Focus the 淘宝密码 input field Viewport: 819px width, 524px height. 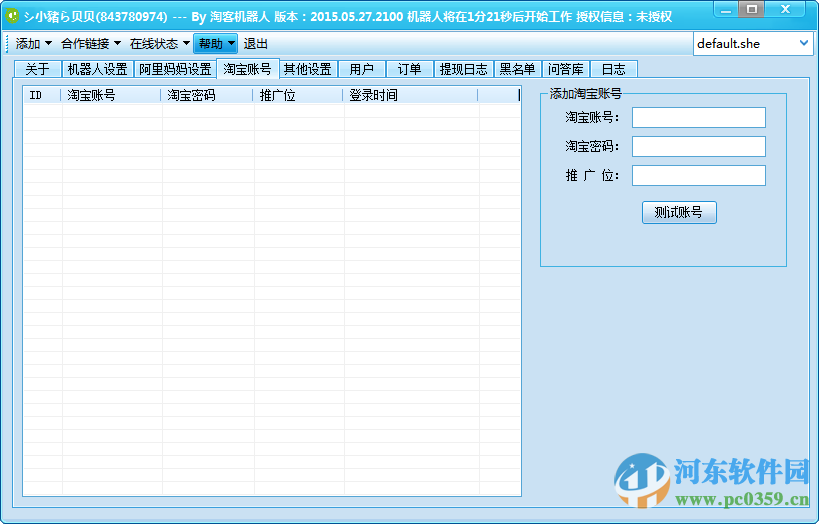click(699, 146)
